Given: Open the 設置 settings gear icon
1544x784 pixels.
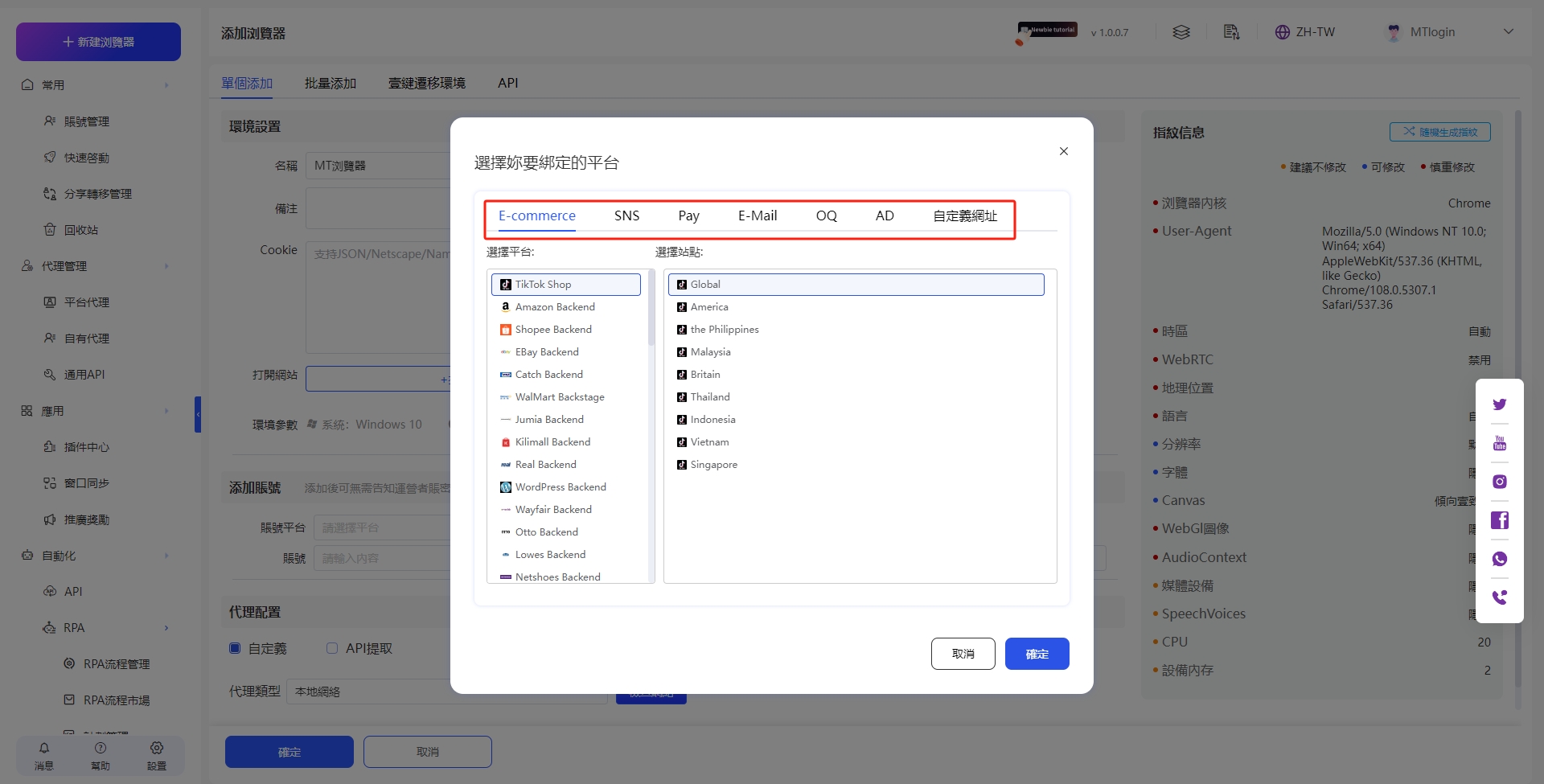Looking at the screenshot, I should [x=157, y=749].
